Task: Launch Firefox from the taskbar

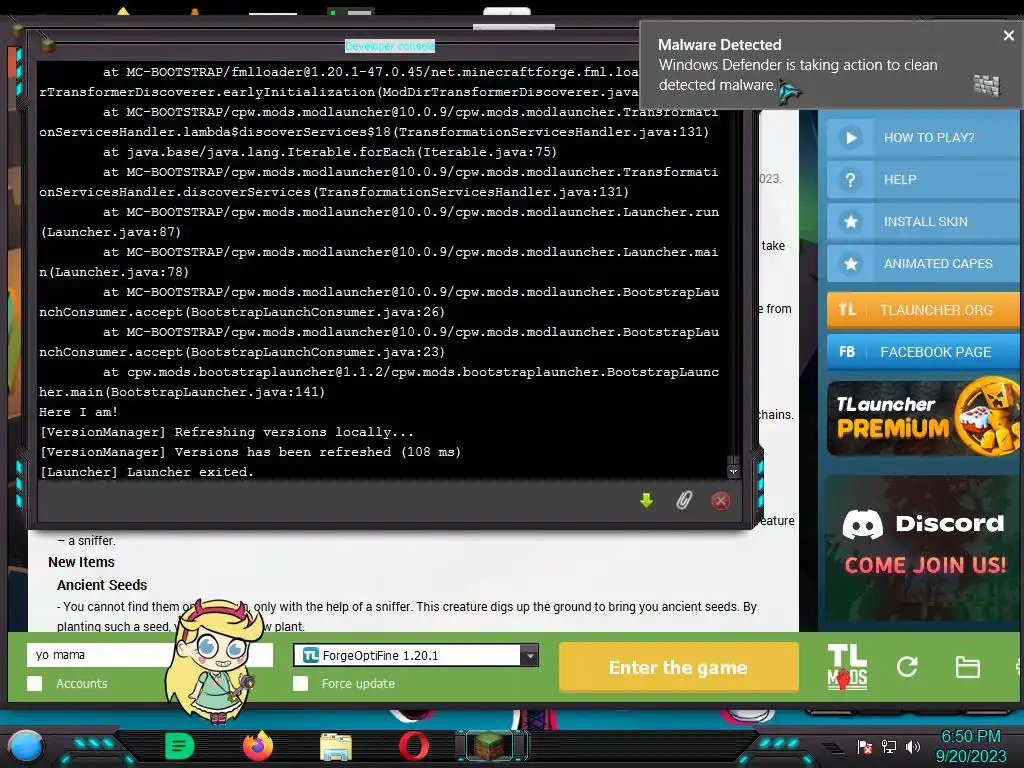Action: tap(258, 746)
